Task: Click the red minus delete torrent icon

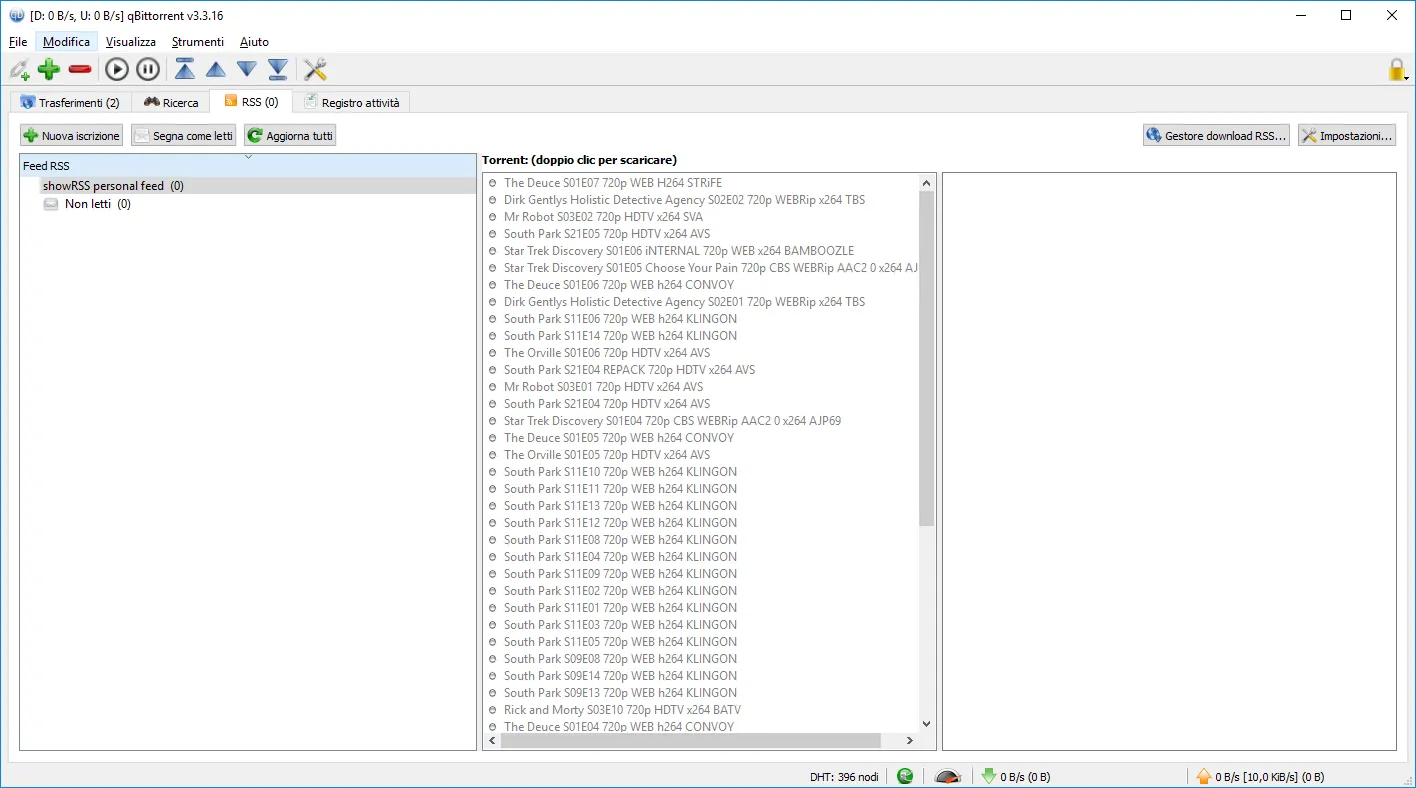Action: 80,69
